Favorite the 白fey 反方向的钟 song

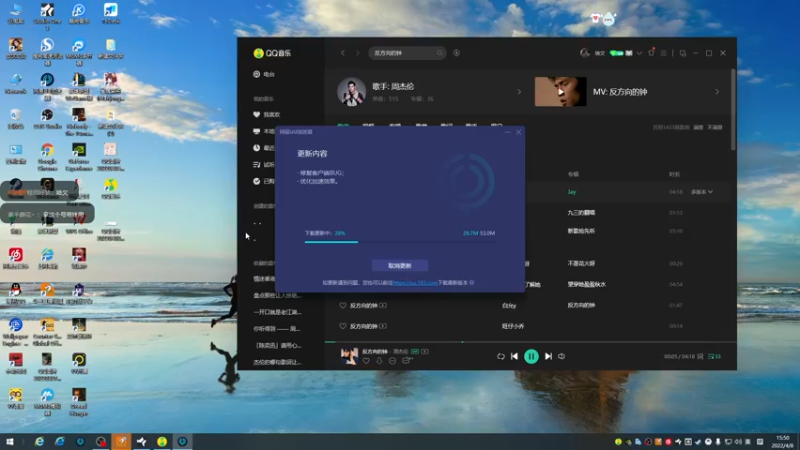(x=343, y=306)
